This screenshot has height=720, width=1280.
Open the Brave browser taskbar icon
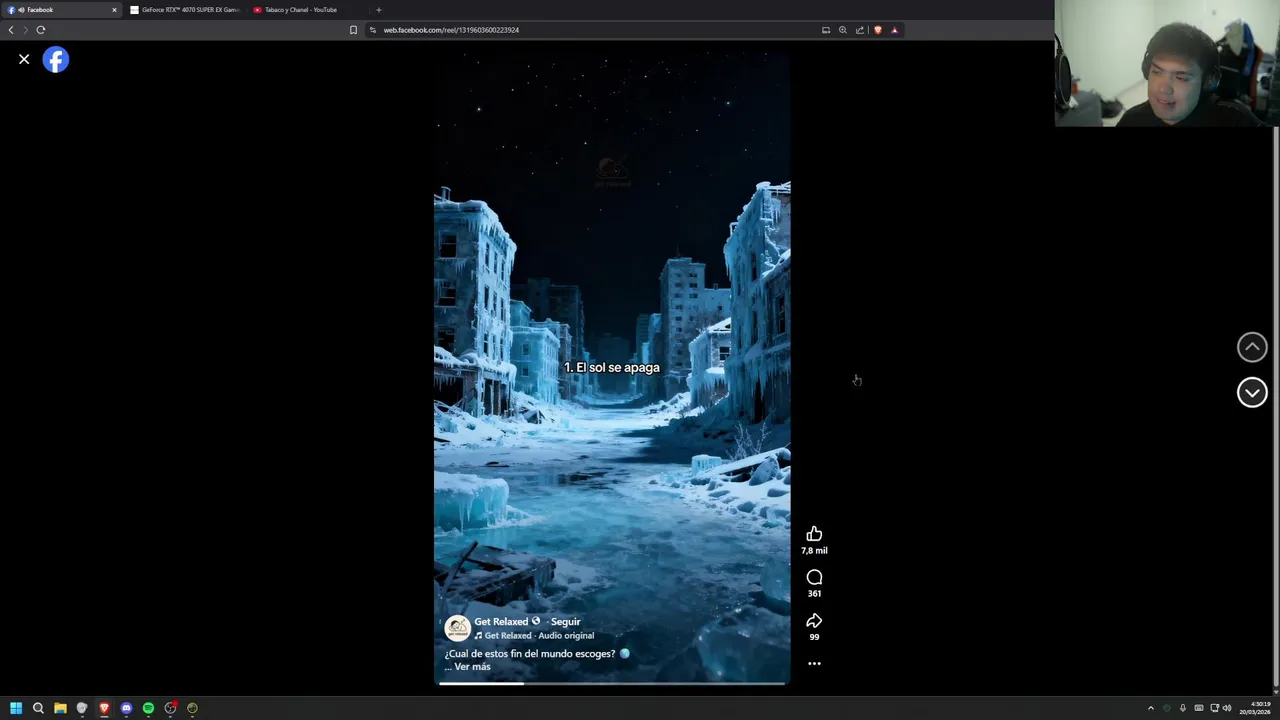(x=104, y=708)
